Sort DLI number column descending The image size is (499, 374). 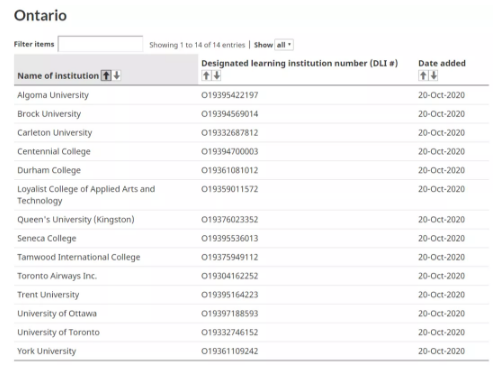[x=217, y=76]
